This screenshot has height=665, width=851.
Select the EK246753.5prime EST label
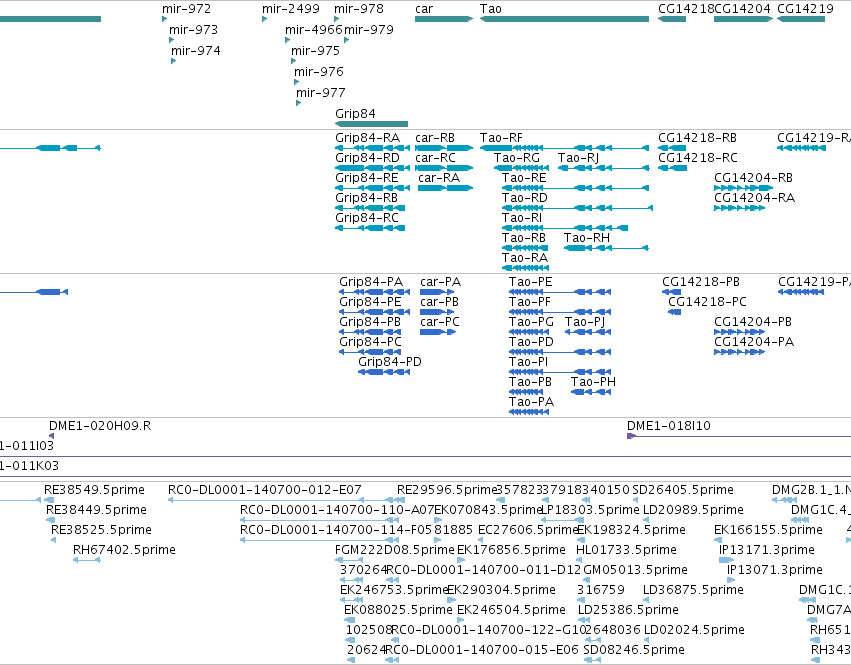394,590
